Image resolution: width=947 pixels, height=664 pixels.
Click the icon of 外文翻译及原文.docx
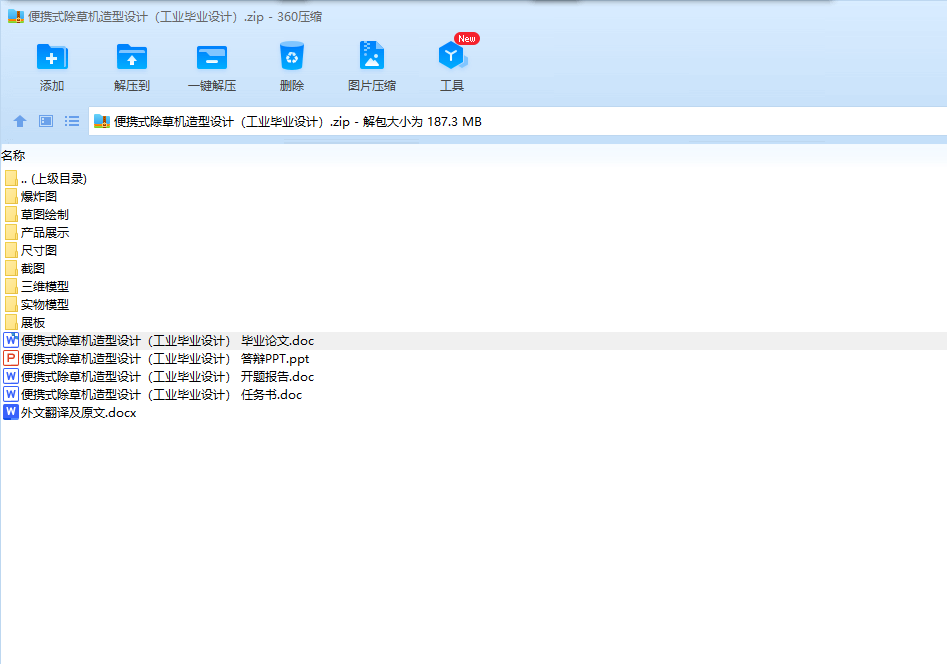(x=11, y=412)
